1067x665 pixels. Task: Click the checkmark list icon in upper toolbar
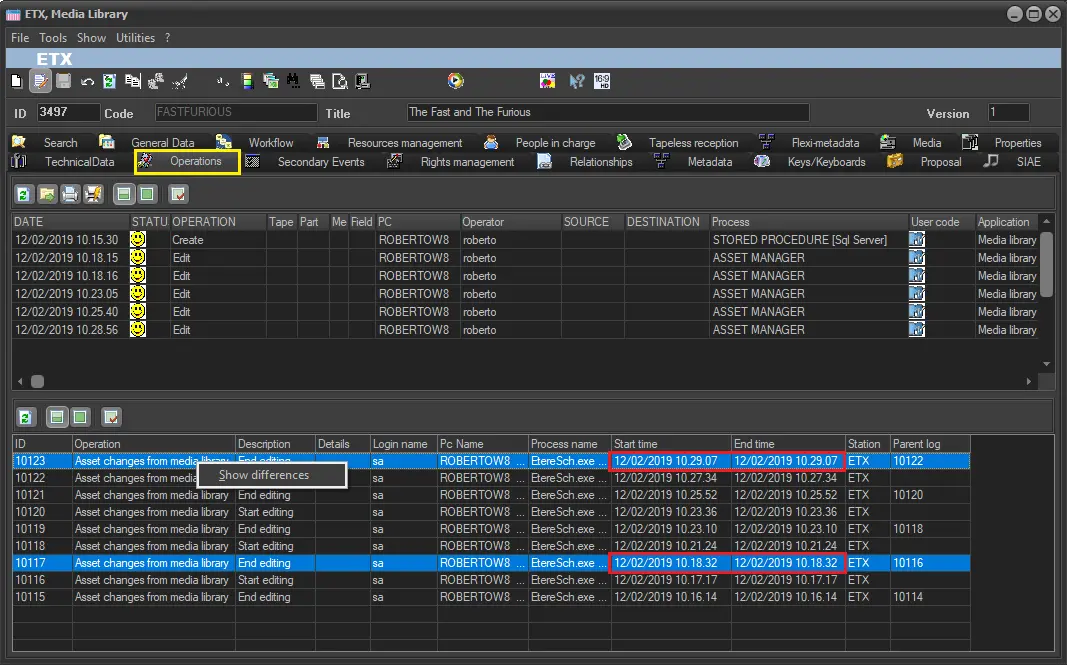[177, 194]
